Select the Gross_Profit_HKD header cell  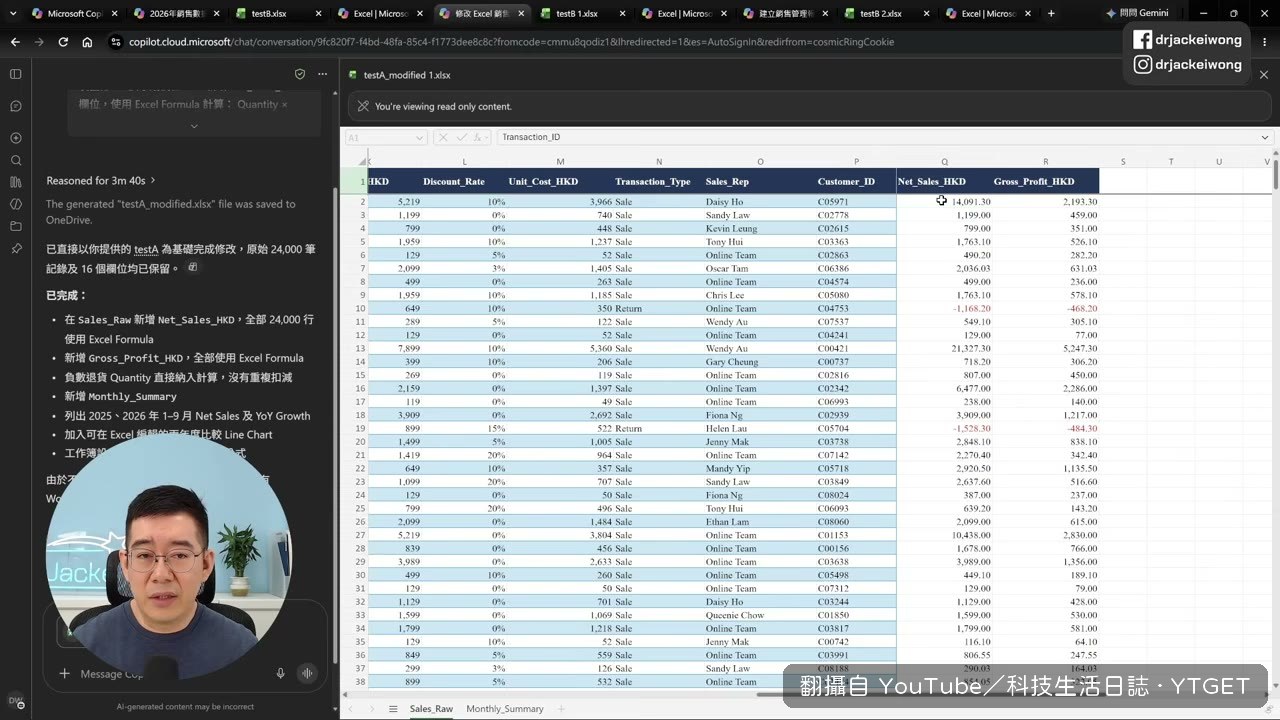(x=1046, y=181)
